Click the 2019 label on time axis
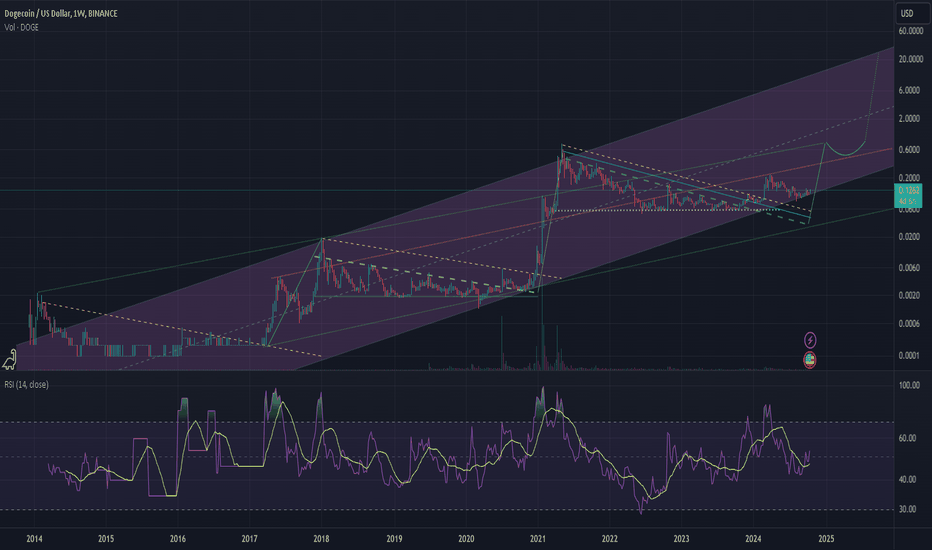Image resolution: width=932 pixels, height=550 pixels. click(394, 539)
